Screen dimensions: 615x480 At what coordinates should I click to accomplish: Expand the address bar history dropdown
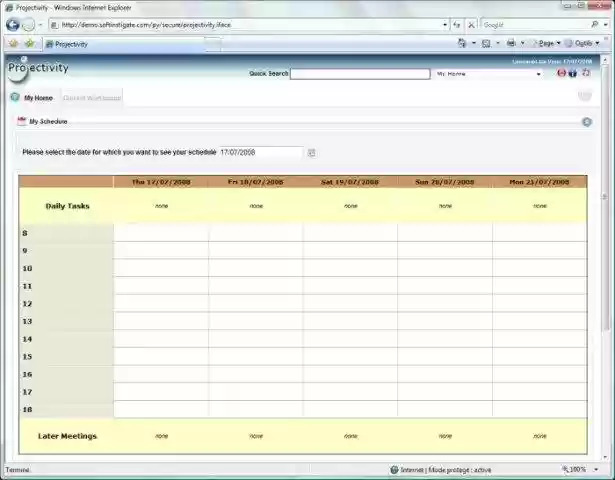(x=445, y=25)
